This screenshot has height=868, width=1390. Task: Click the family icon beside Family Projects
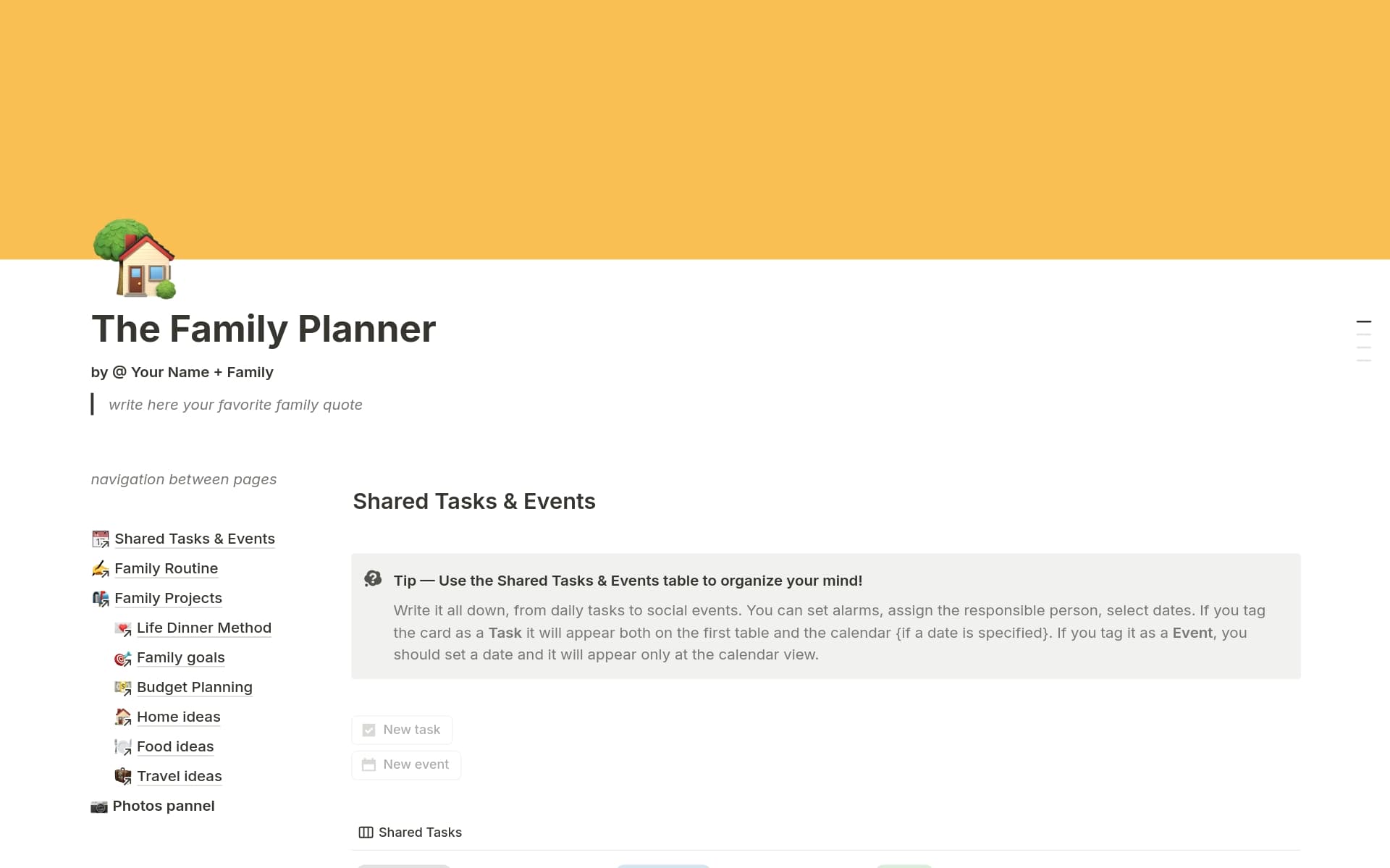pos(100,598)
